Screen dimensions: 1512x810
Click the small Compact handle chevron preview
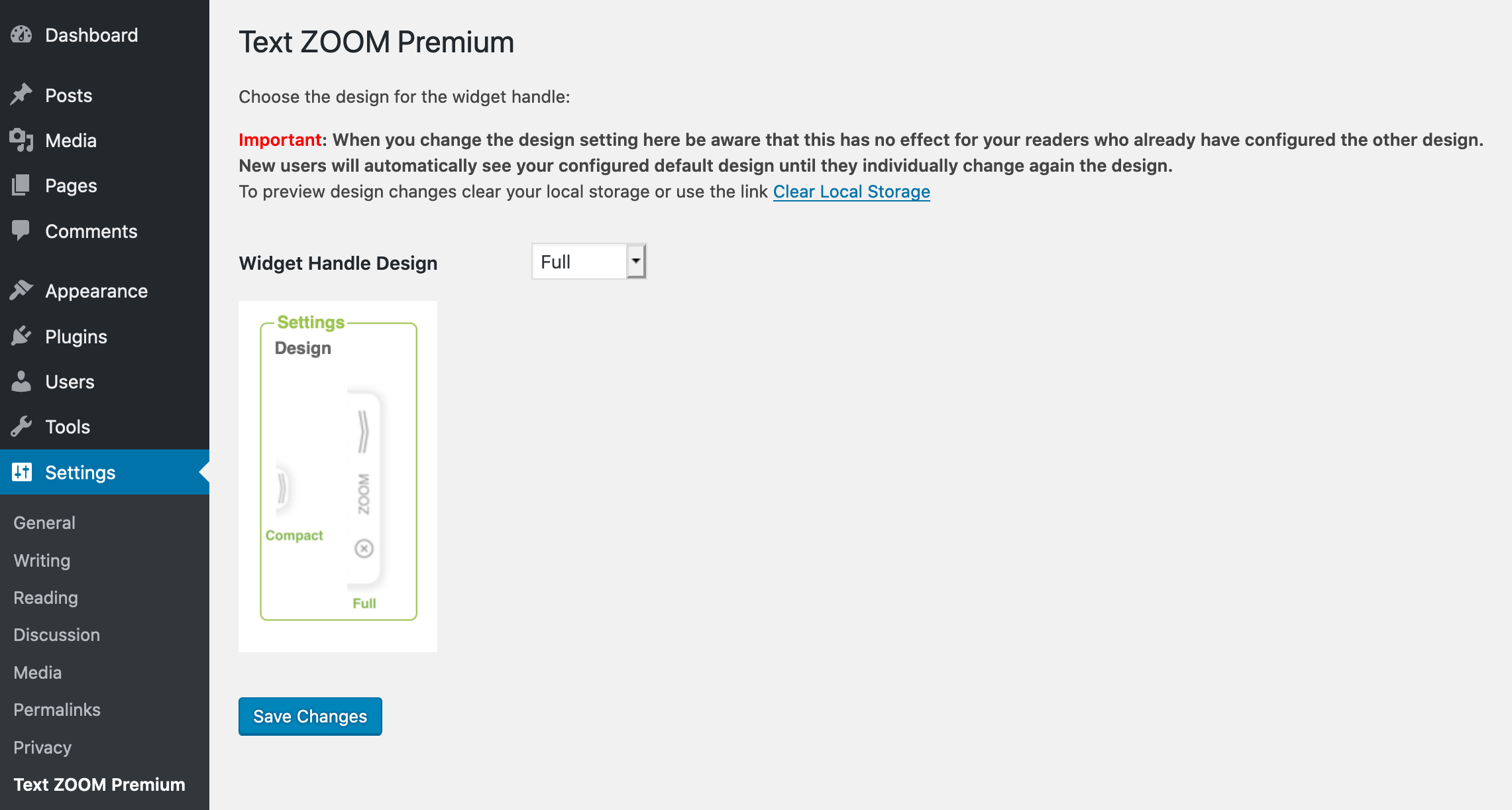tap(282, 489)
